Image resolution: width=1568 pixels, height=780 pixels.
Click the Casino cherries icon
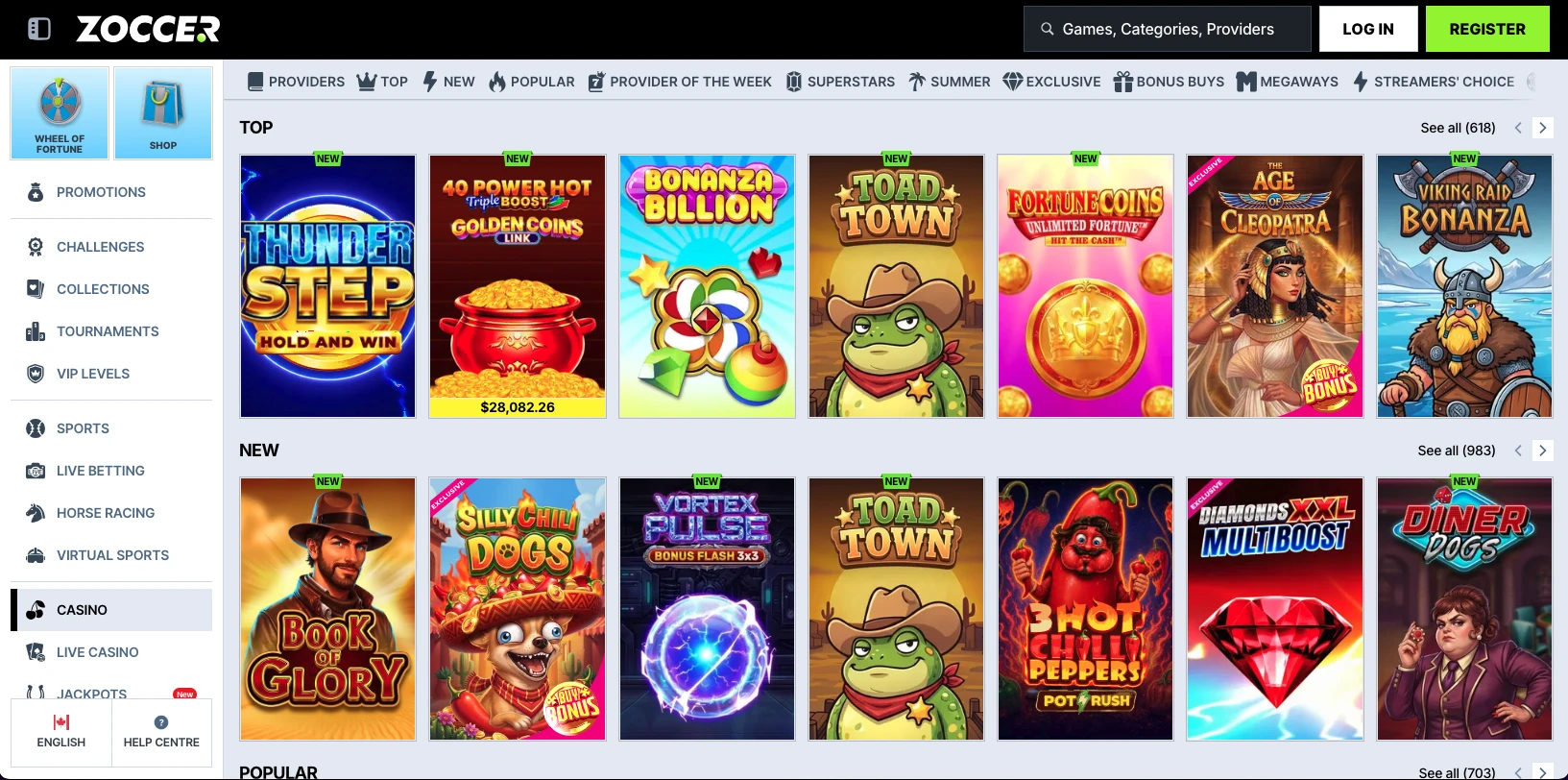coord(36,610)
